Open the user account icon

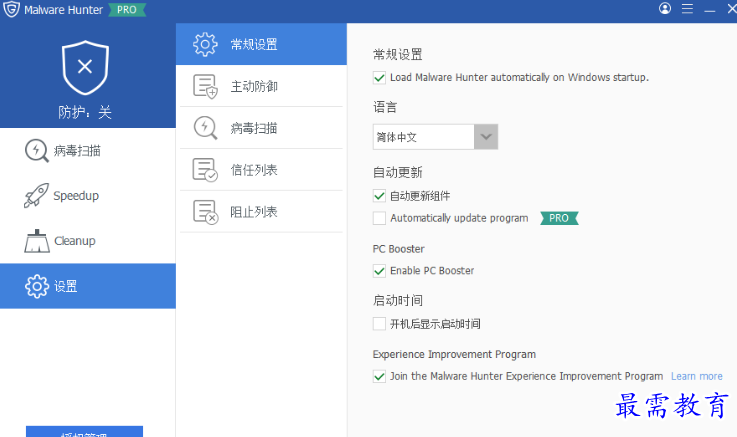pyautogui.click(x=665, y=8)
